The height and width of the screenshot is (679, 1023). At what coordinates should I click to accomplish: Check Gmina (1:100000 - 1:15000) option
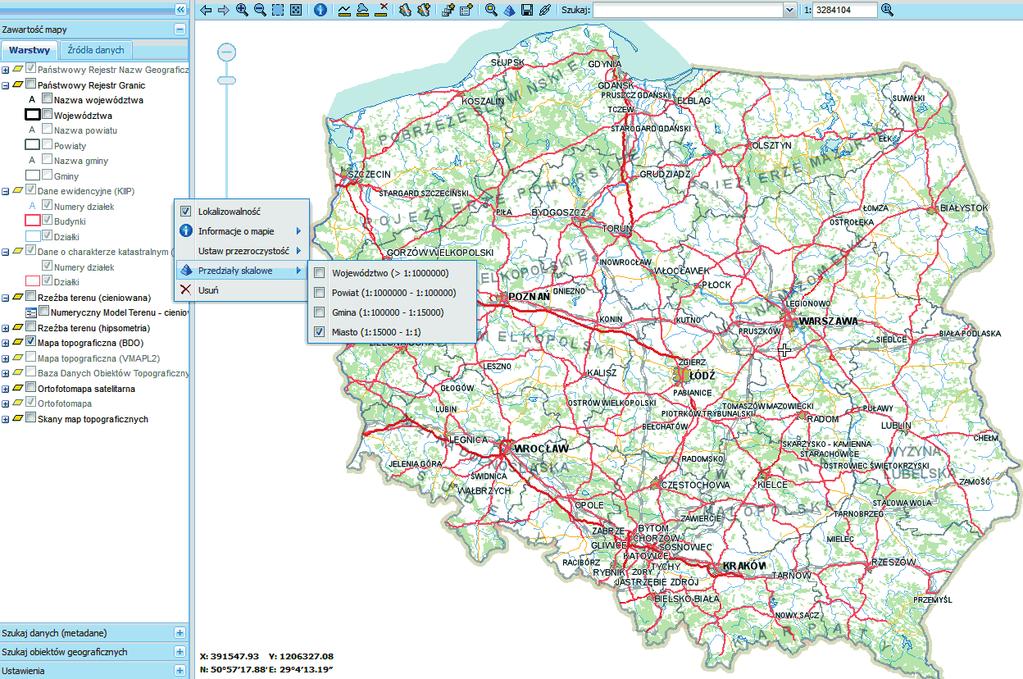point(320,312)
